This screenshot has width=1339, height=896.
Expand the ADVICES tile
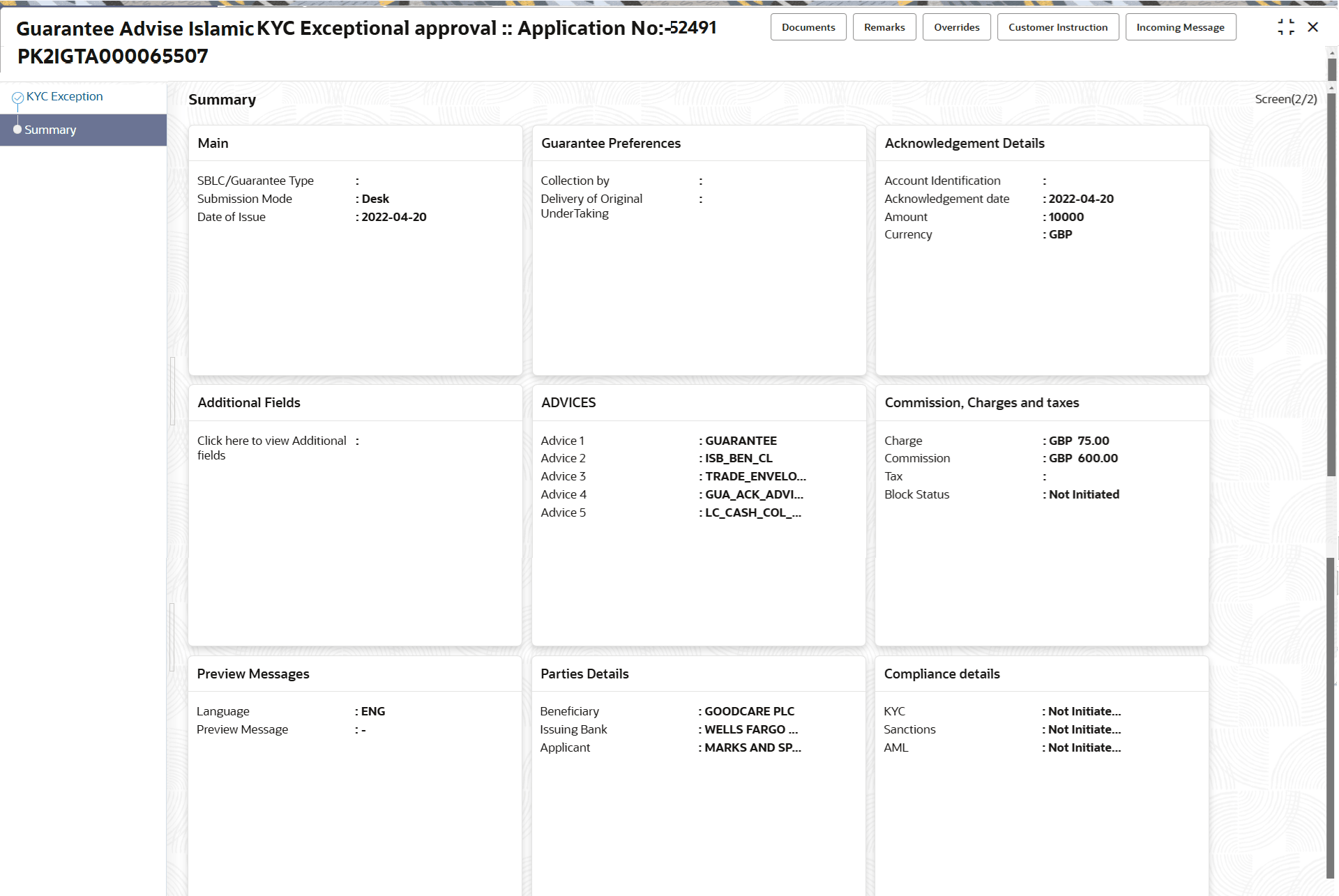(x=568, y=402)
